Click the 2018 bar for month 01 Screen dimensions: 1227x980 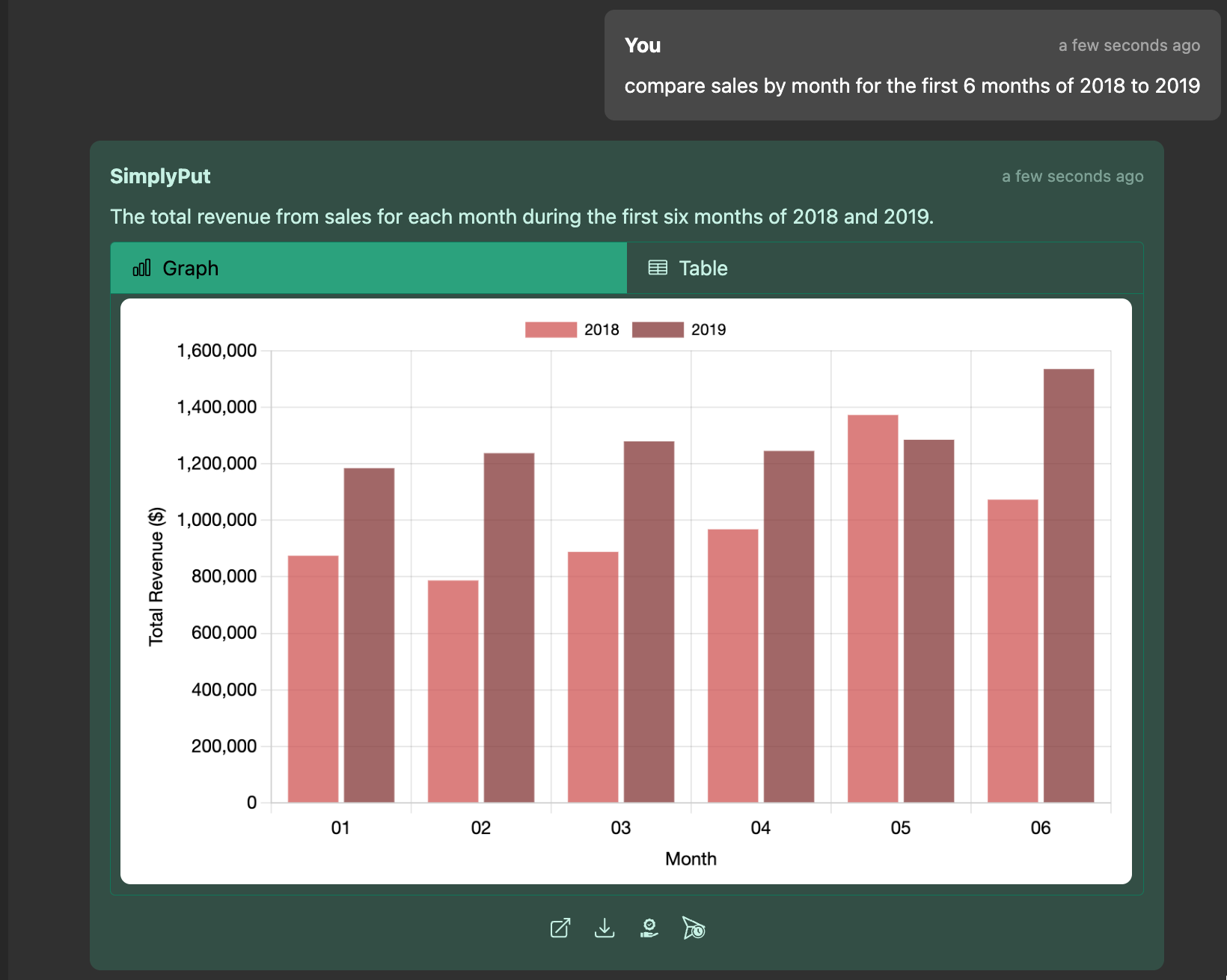pyautogui.click(x=313, y=679)
